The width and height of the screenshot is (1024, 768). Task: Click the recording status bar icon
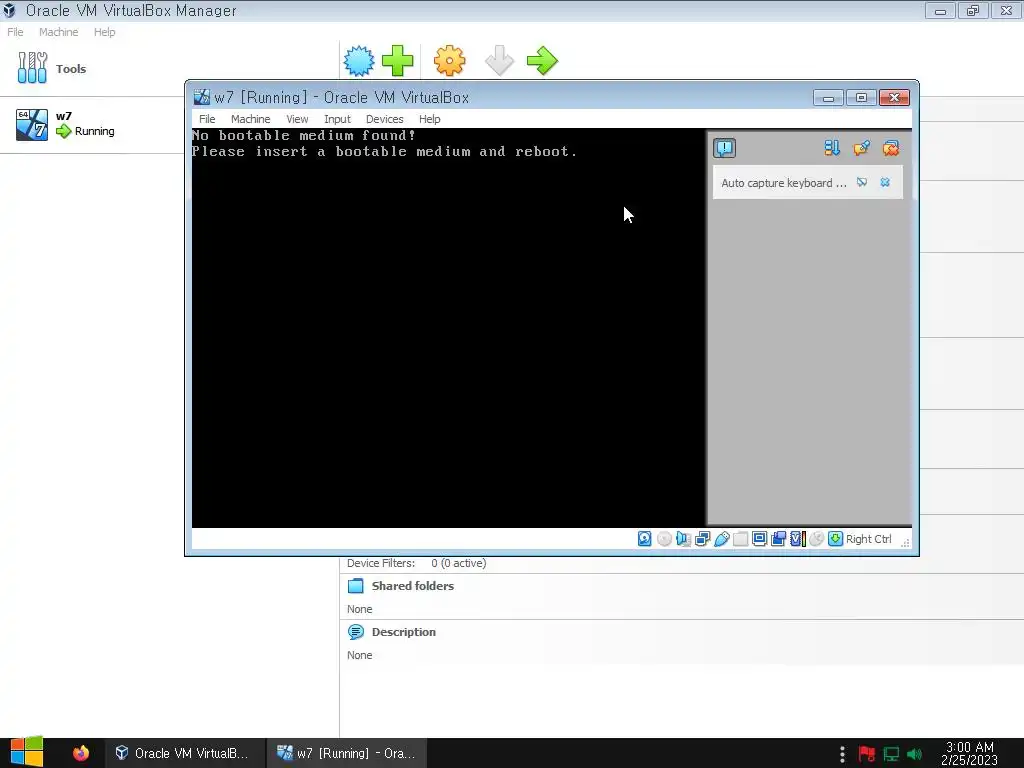(x=778, y=539)
